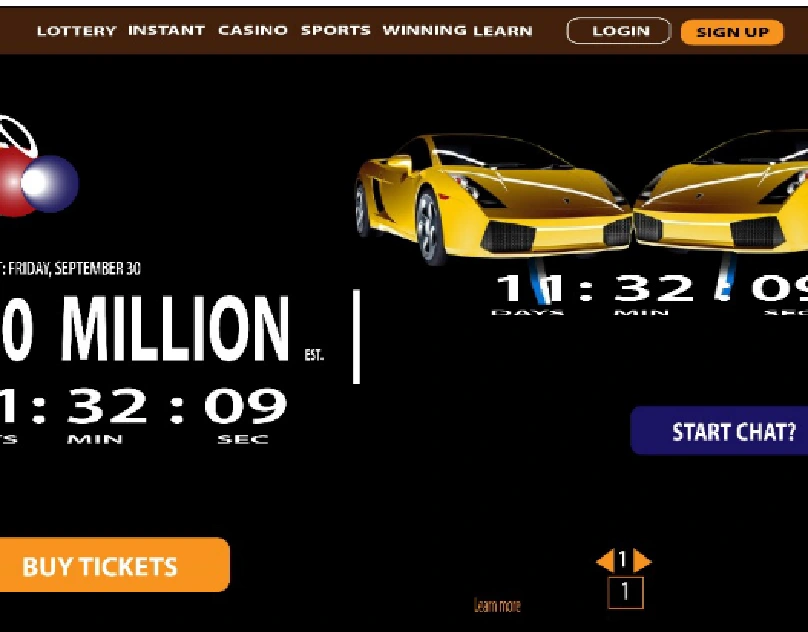The height and width of the screenshot is (632, 808).
Task: Go to the CASINO section
Action: click(252, 30)
